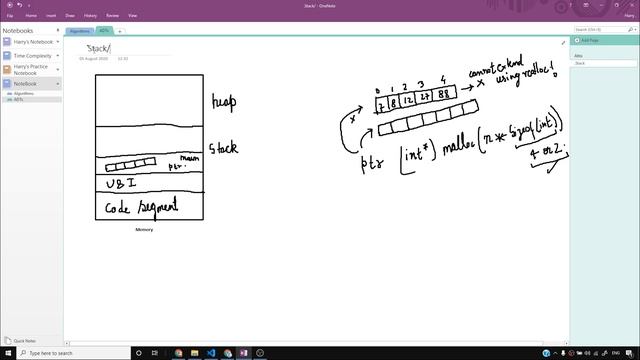Screen dimensions: 640x360
Task: Open Chrome from the taskbar
Action: pos(178,353)
